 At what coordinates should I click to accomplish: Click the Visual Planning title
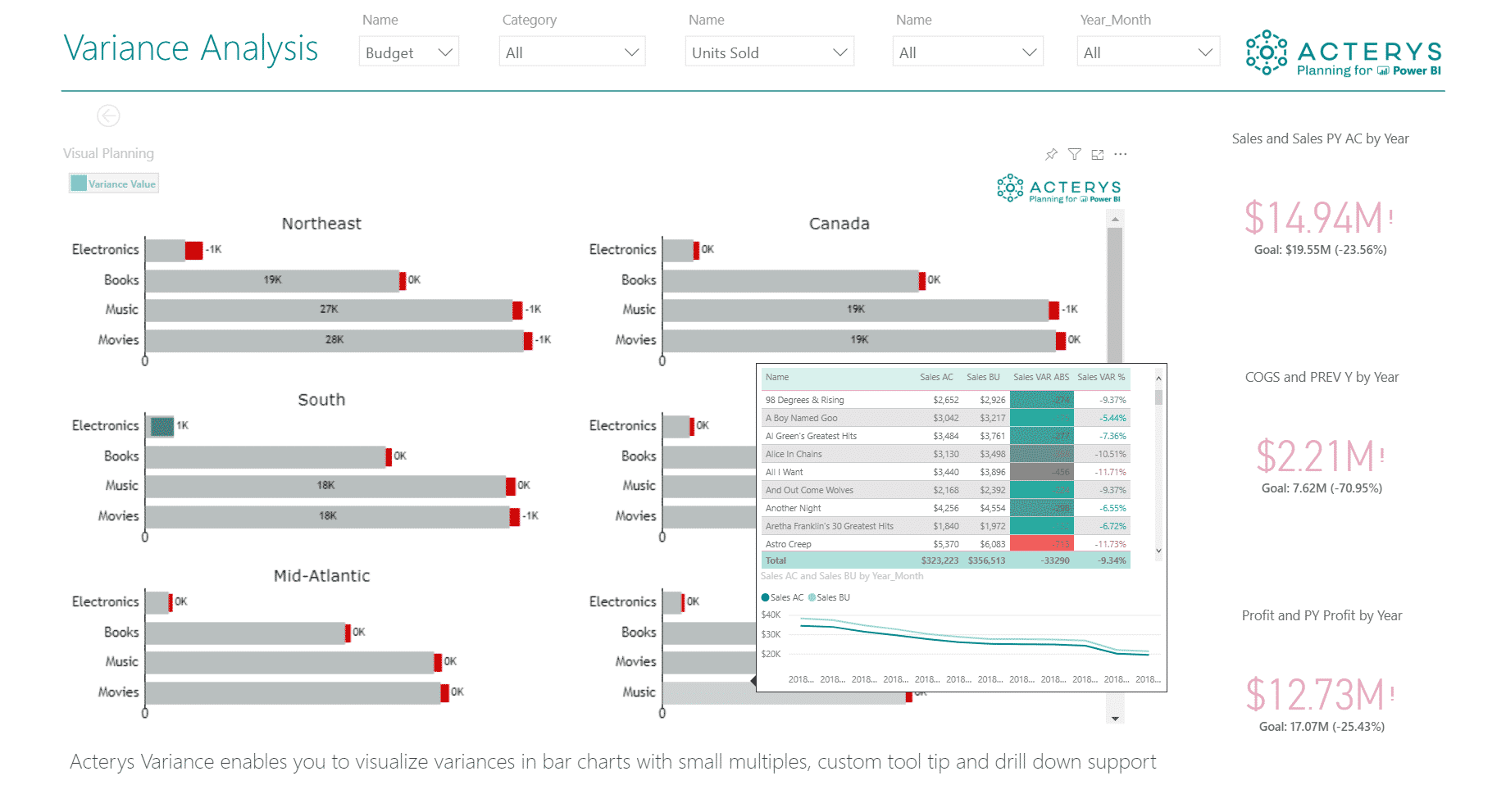(108, 153)
